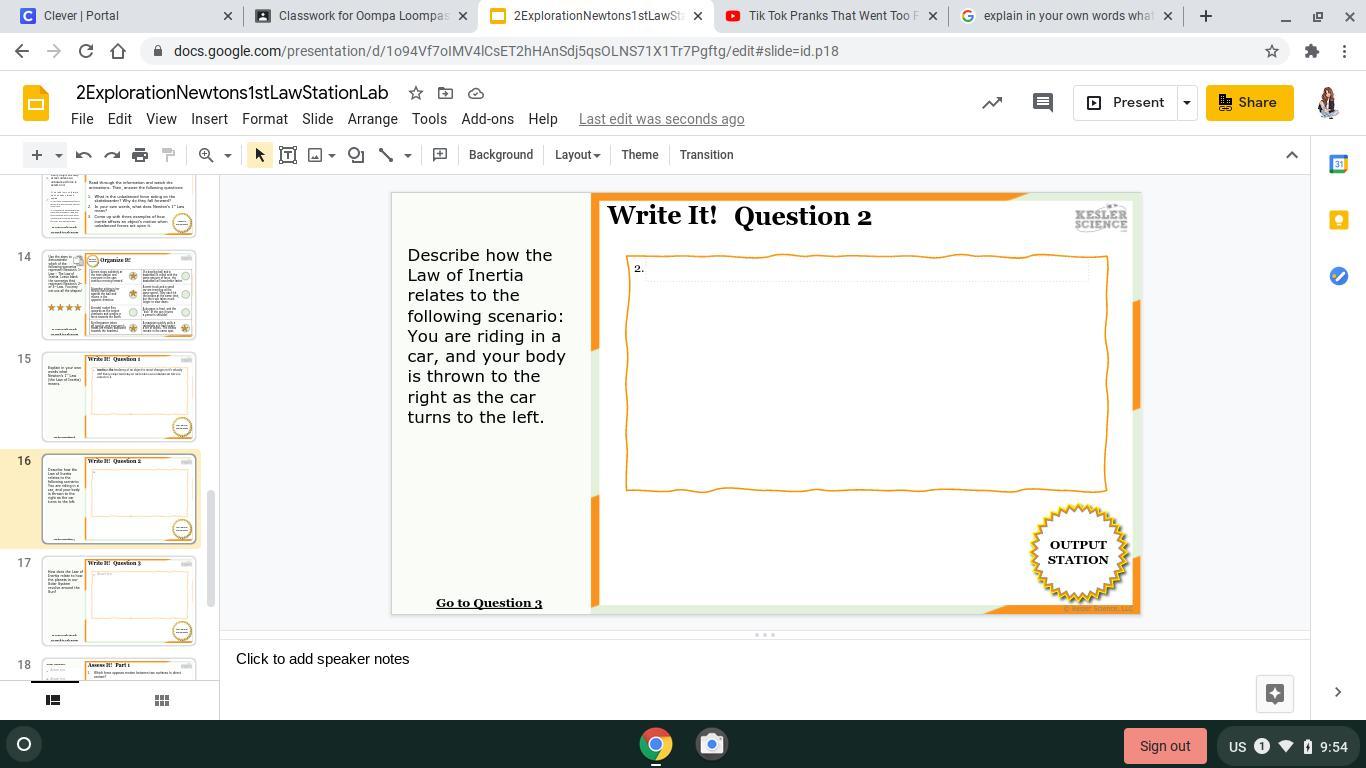Screen dimensions: 1366x768
Task: Switch to grid view
Action: point(162,700)
